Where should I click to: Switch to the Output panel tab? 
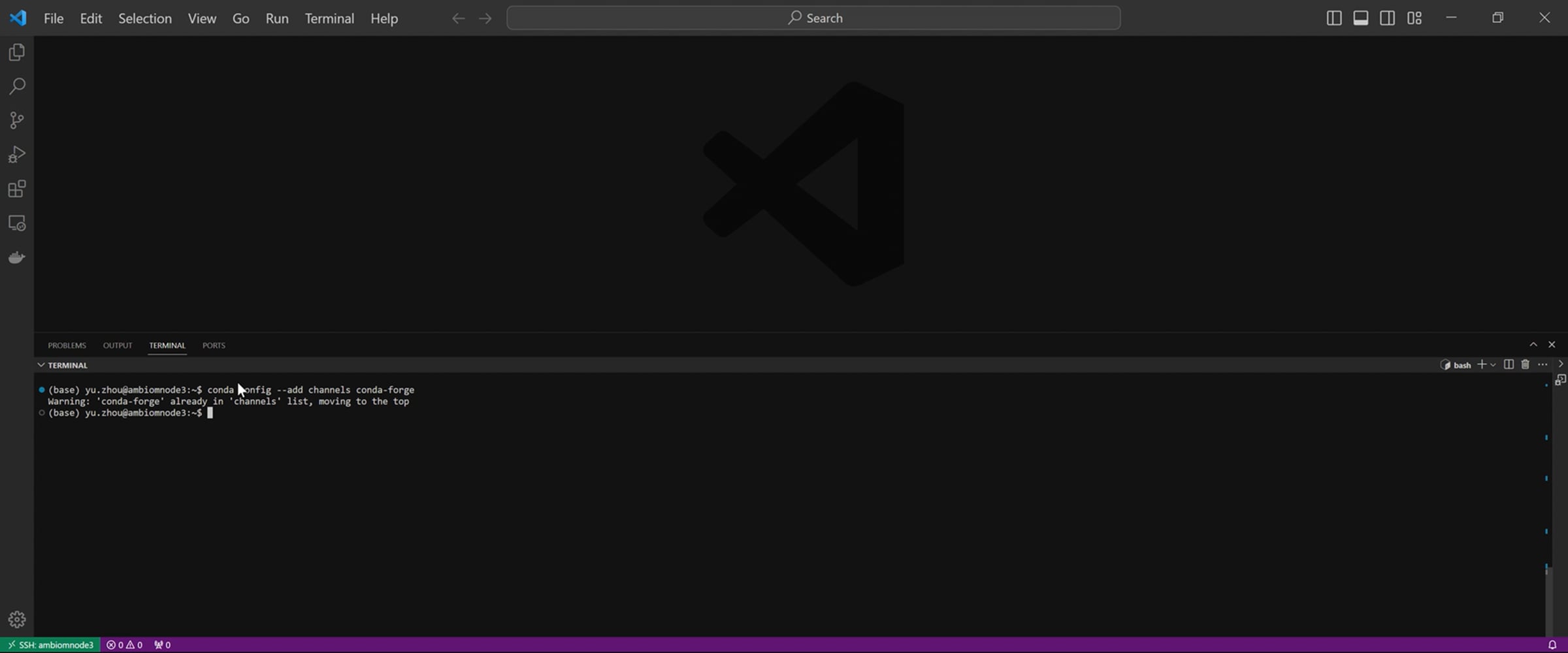(x=118, y=345)
